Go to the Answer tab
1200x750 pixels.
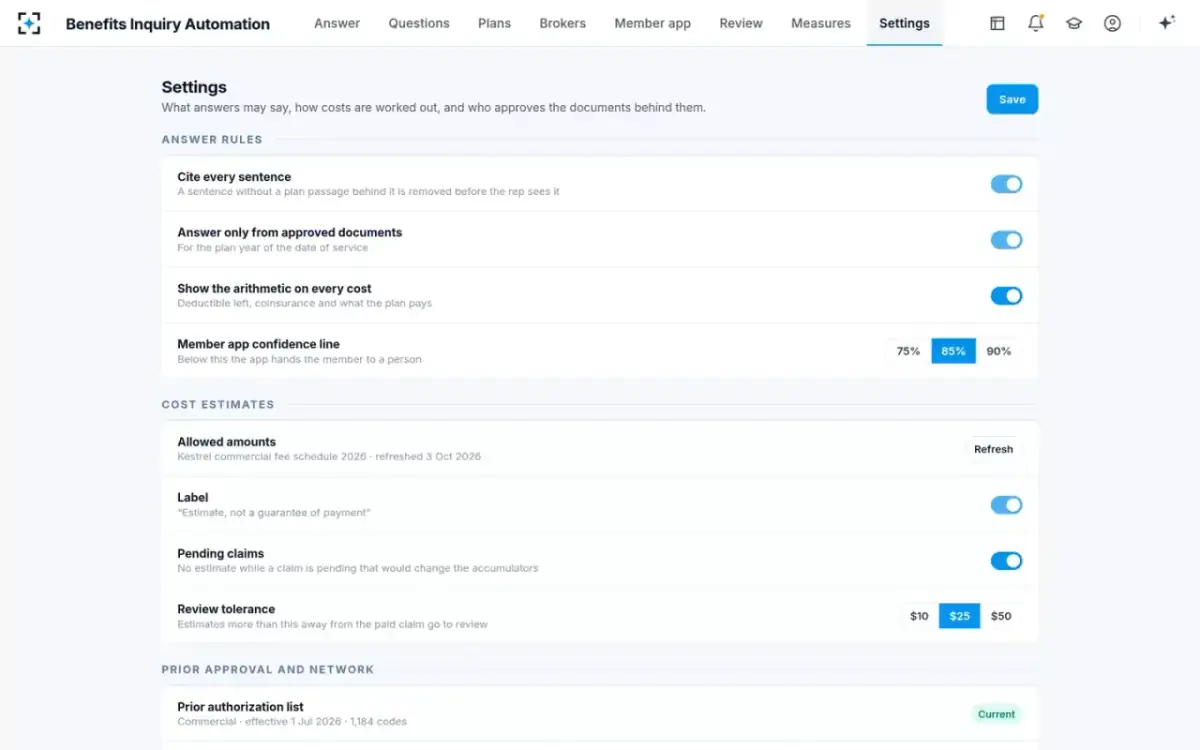pos(337,23)
